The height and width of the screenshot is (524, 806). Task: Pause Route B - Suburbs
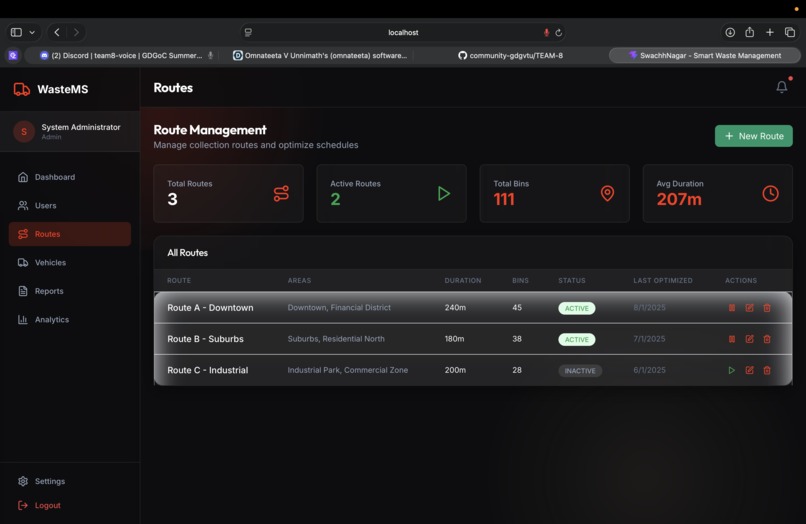pos(732,339)
